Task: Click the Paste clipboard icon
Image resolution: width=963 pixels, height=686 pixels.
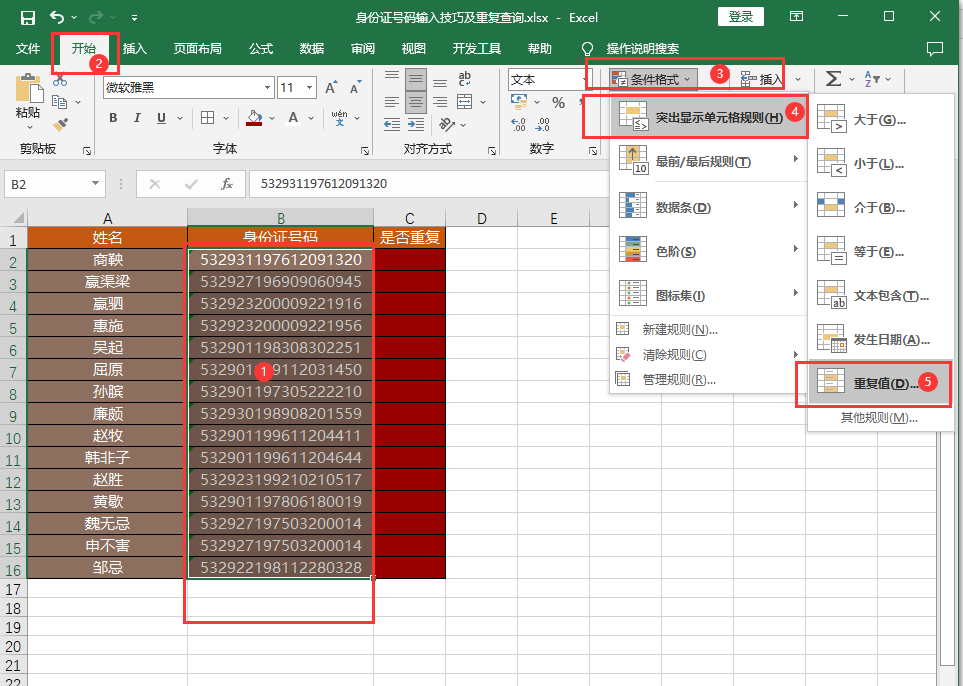Action: pyautogui.click(x=28, y=88)
